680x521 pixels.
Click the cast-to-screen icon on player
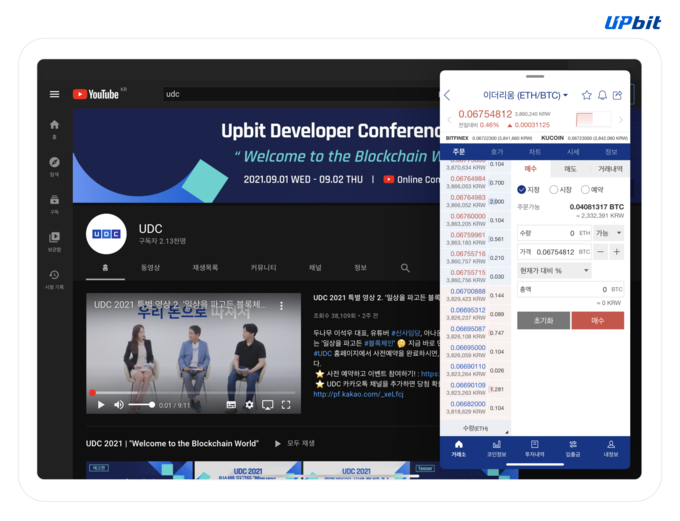(x=268, y=405)
